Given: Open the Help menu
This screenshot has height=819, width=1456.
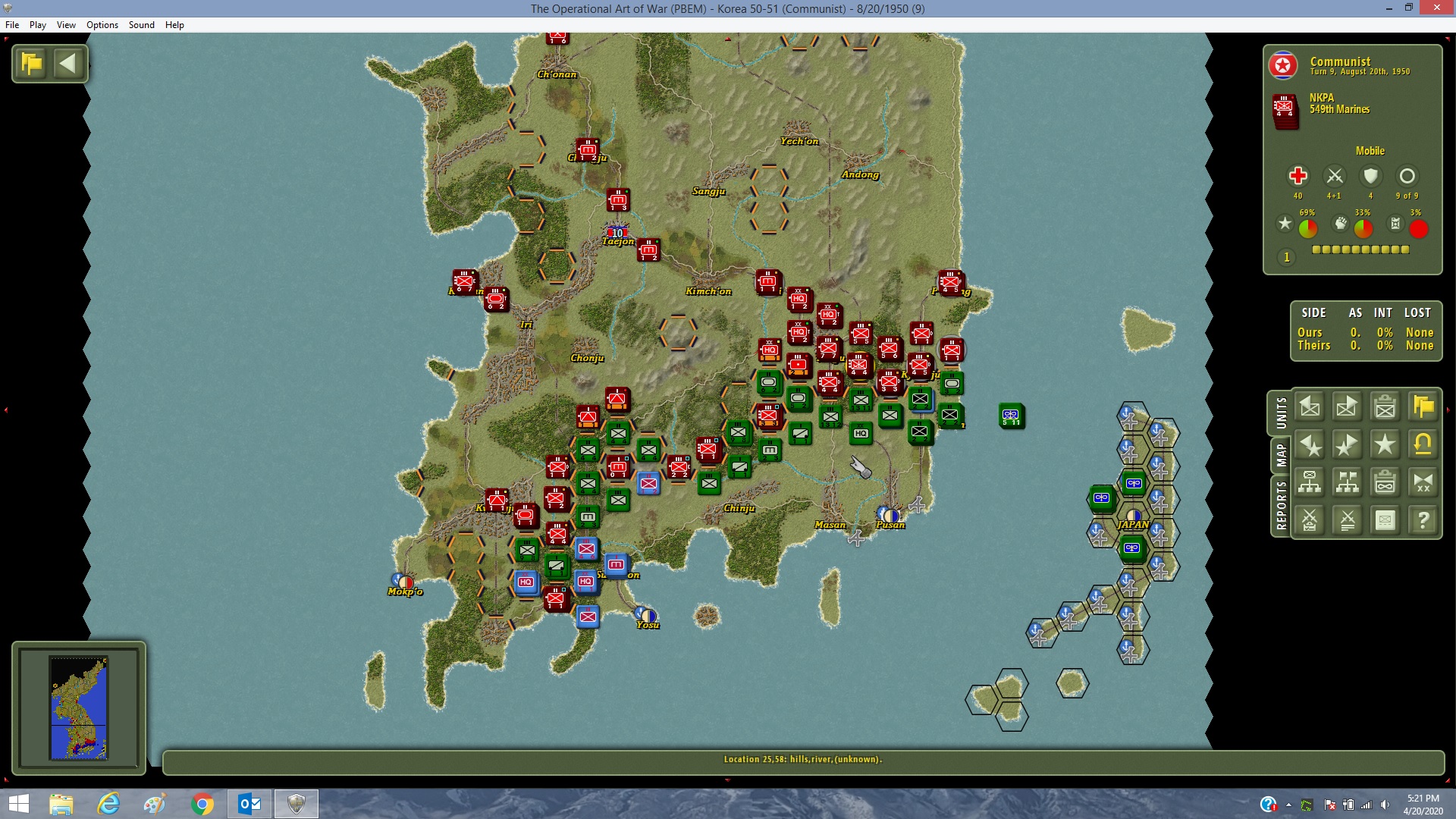Looking at the screenshot, I should (x=174, y=25).
